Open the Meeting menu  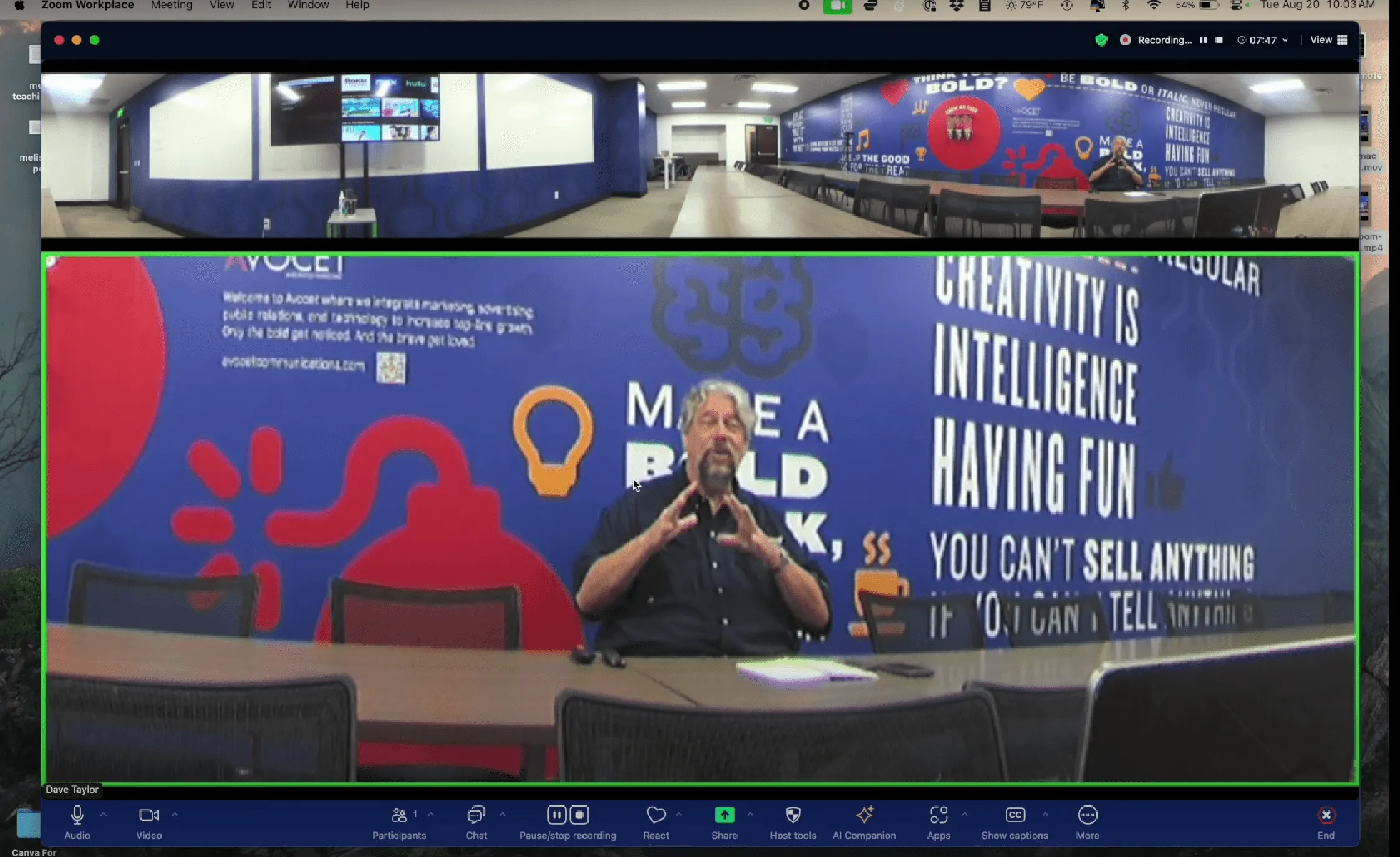(171, 5)
